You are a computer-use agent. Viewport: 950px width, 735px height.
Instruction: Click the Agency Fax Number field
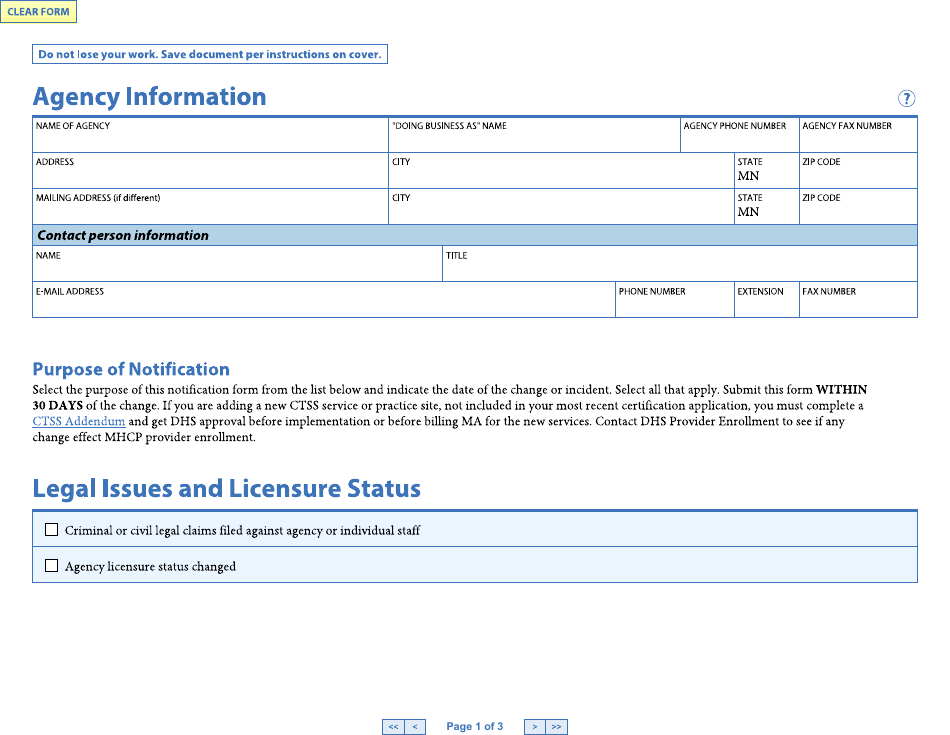tap(858, 141)
